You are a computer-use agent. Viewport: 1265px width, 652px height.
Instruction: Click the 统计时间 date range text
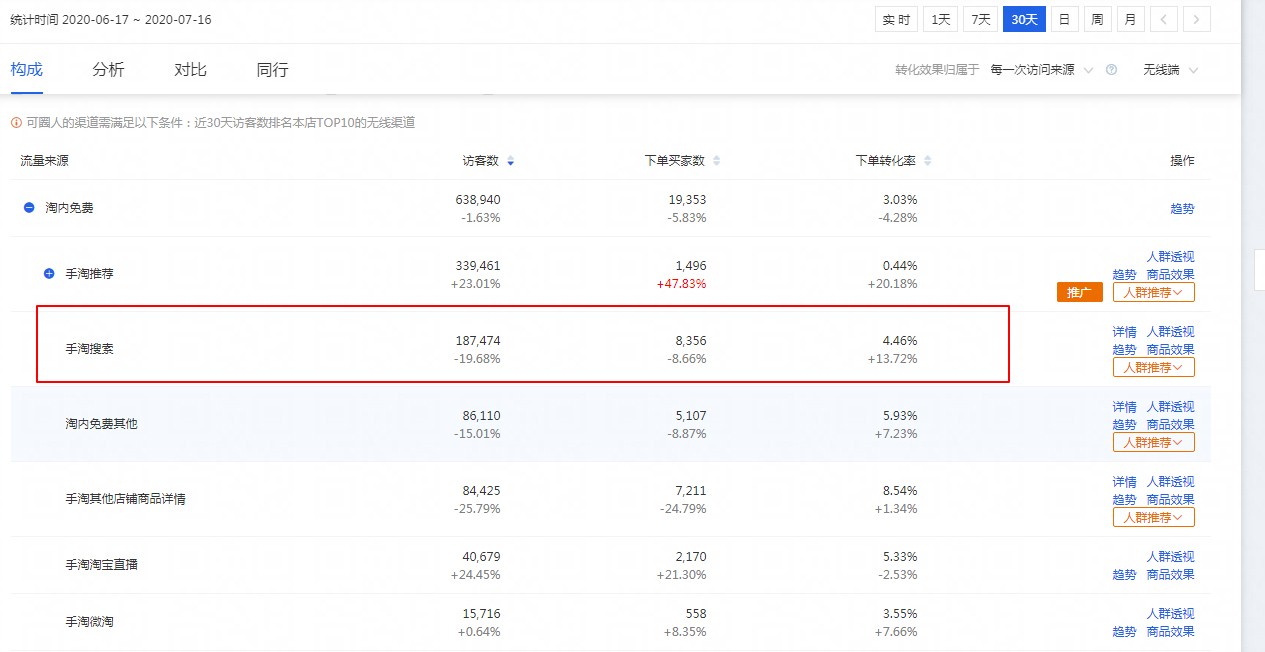(x=111, y=20)
